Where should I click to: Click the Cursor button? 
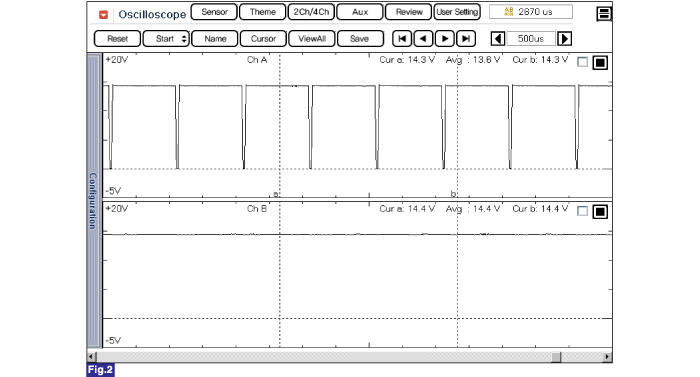pos(263,38)
